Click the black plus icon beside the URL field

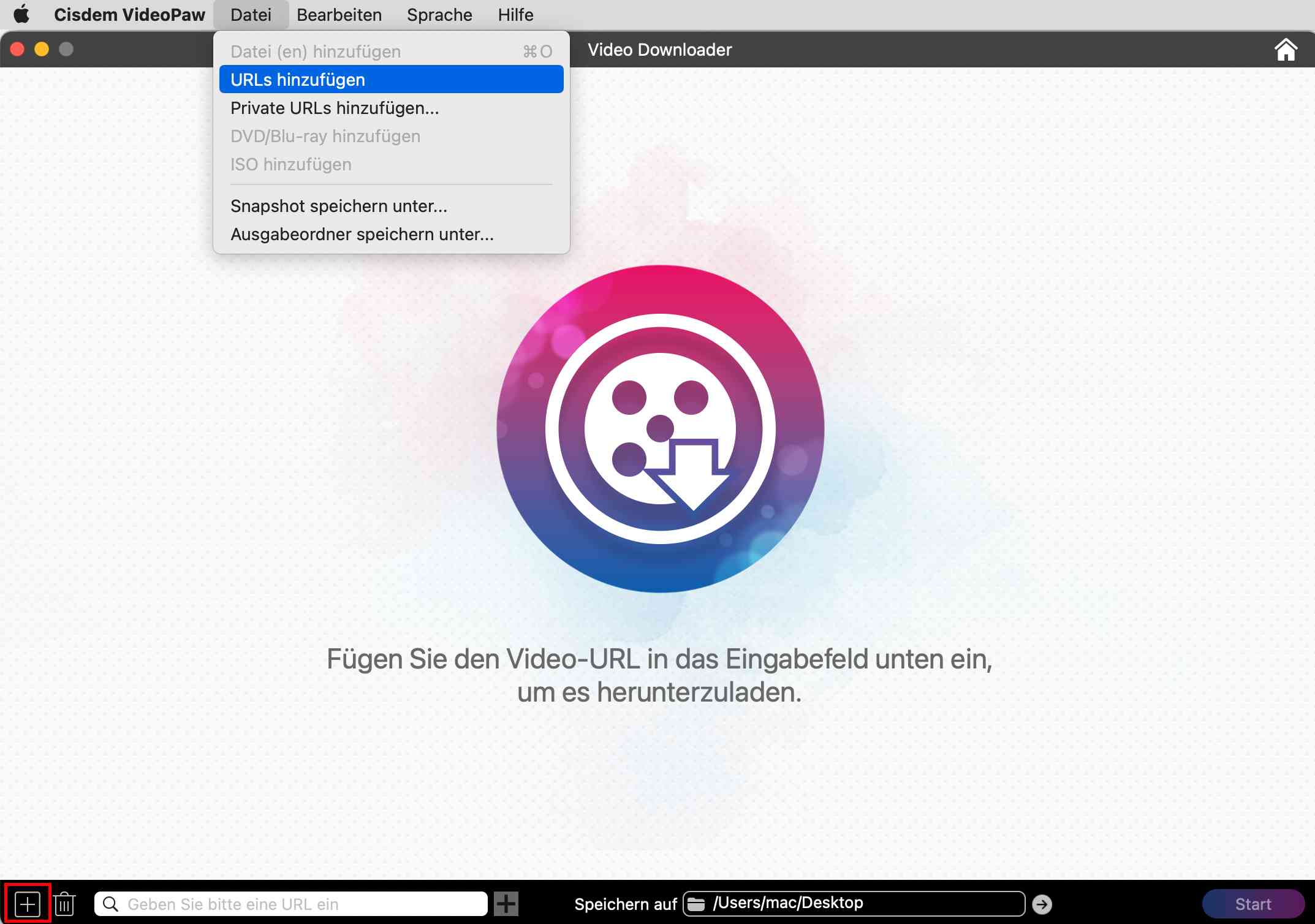click(x=506, y=903)
